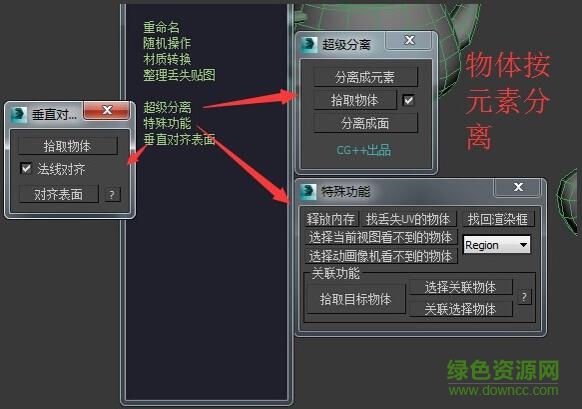Toggle the 法线对齐 checkbox
The height and width of the screenshot is (409, 582).
tap(26, 169)
